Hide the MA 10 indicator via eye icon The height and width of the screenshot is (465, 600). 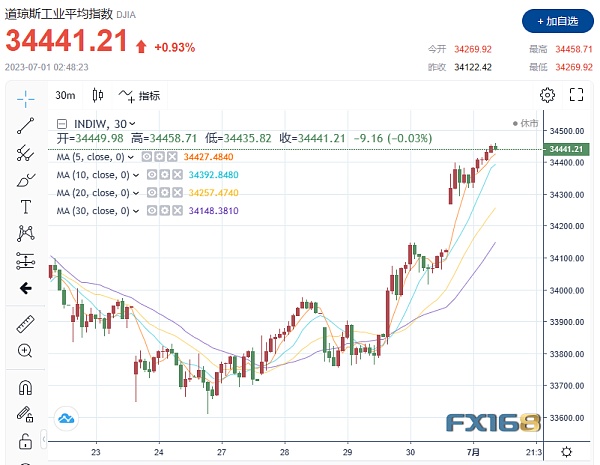coord(152,175)
